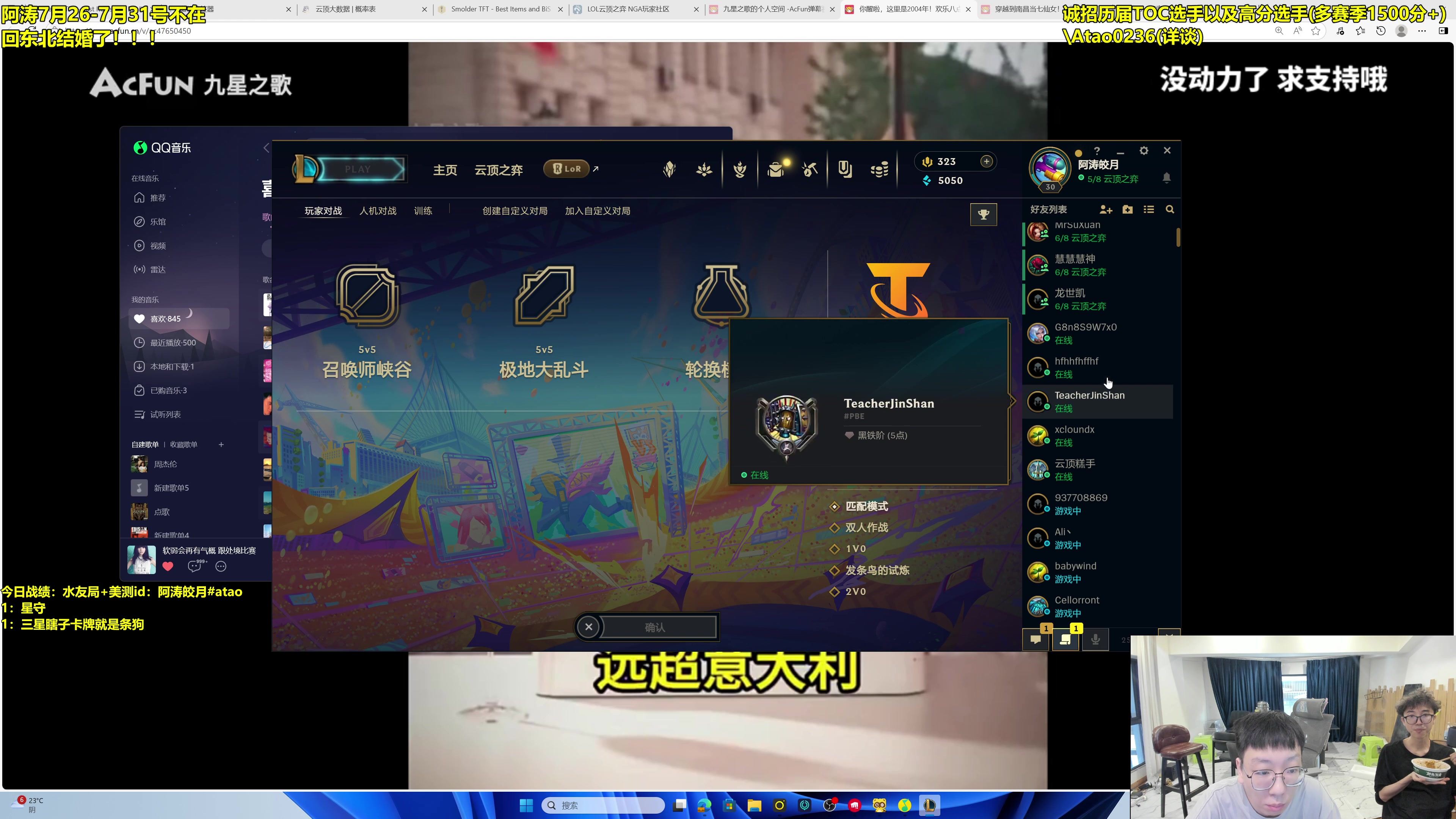
Task: Open File Explorer from the taskbar
Action: [x=755, y=805]
